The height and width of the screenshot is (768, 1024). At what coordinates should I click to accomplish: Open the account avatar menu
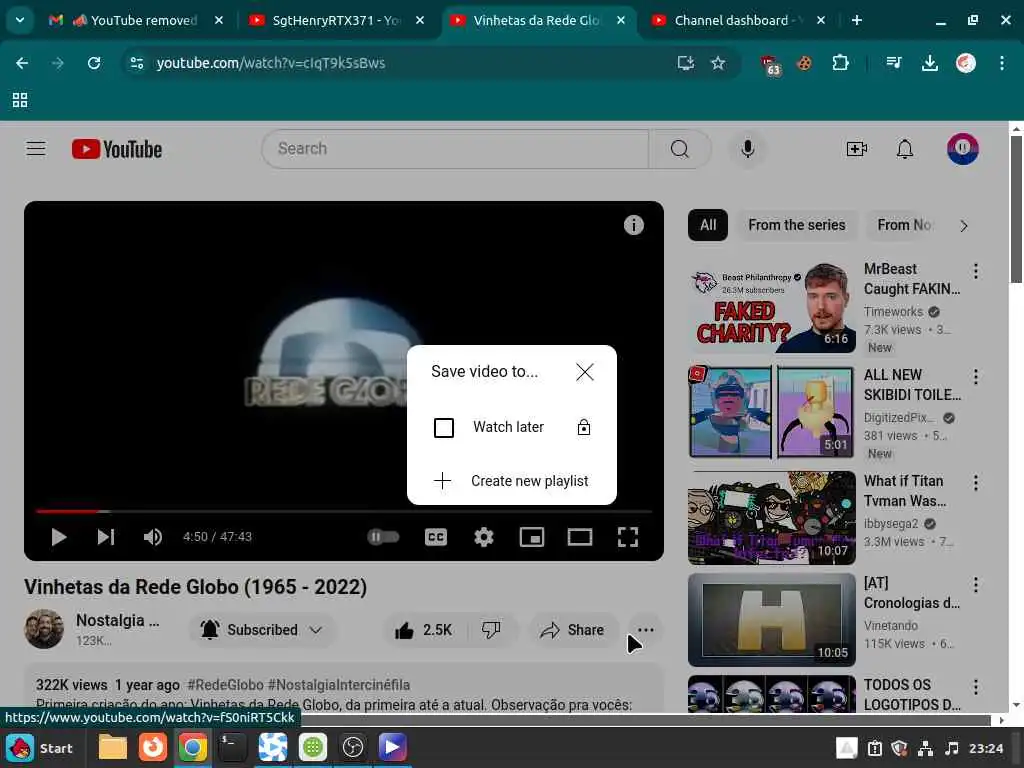tap(963, 149)
